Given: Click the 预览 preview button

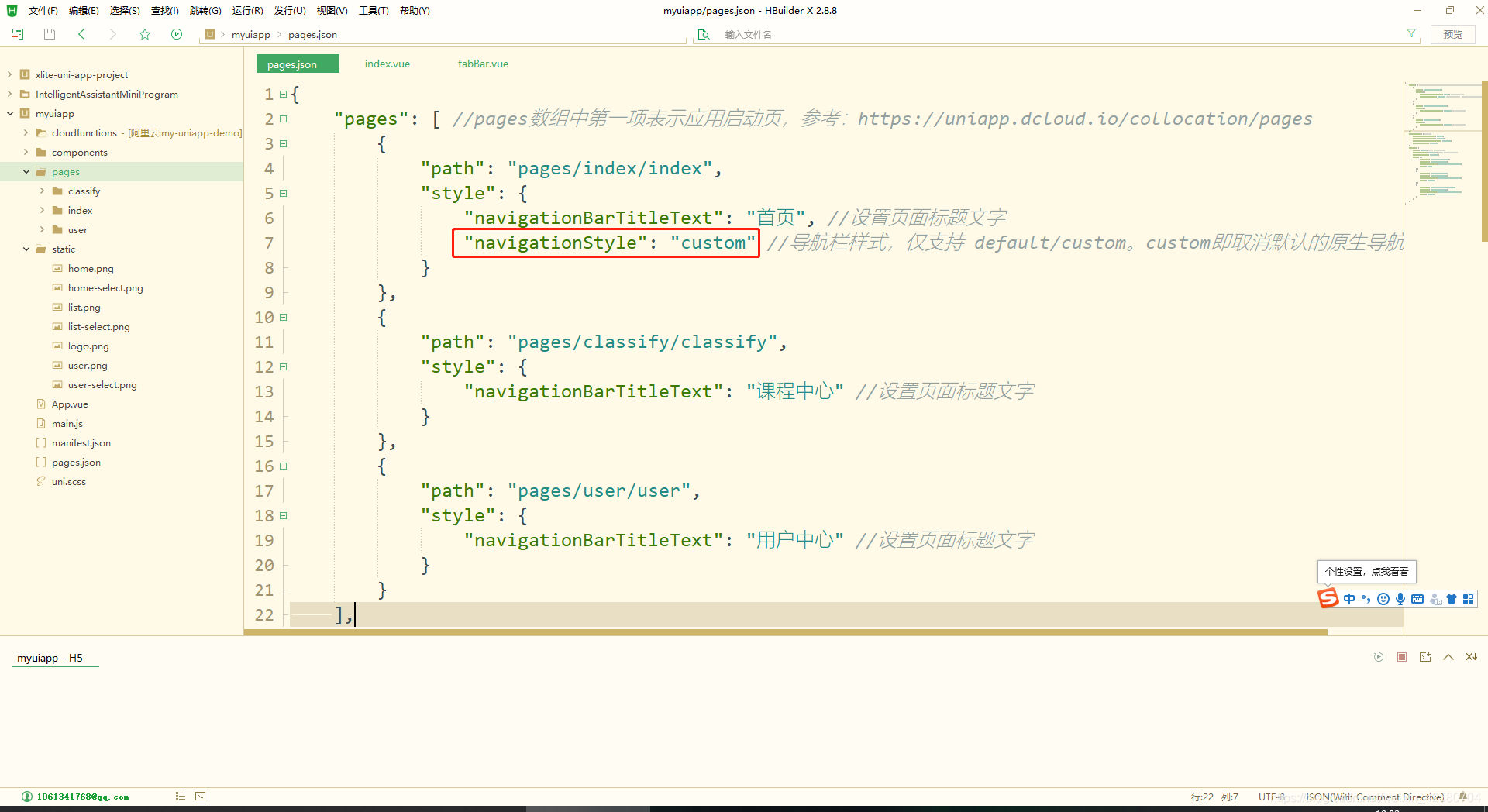Looking at the screenshot, I should pyautogui.click(x=1453, y=34).
